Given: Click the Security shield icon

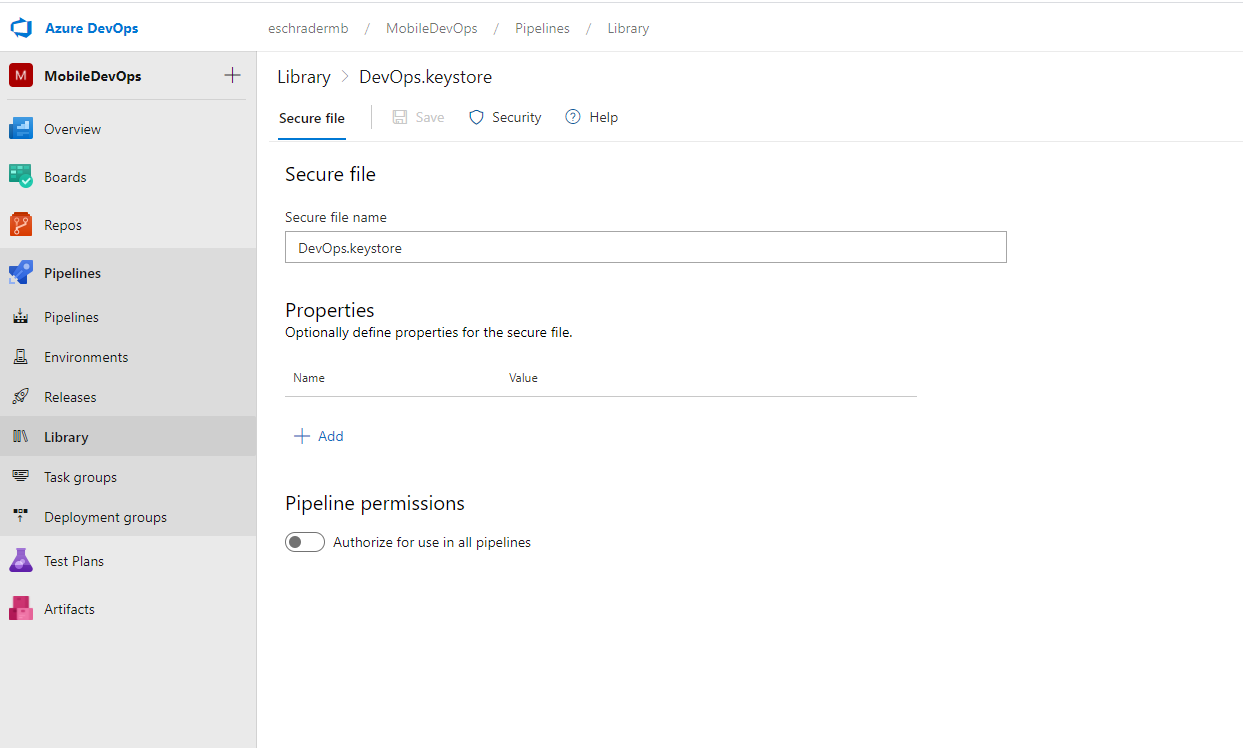Looking at the screenshot, I should point(476,117).
